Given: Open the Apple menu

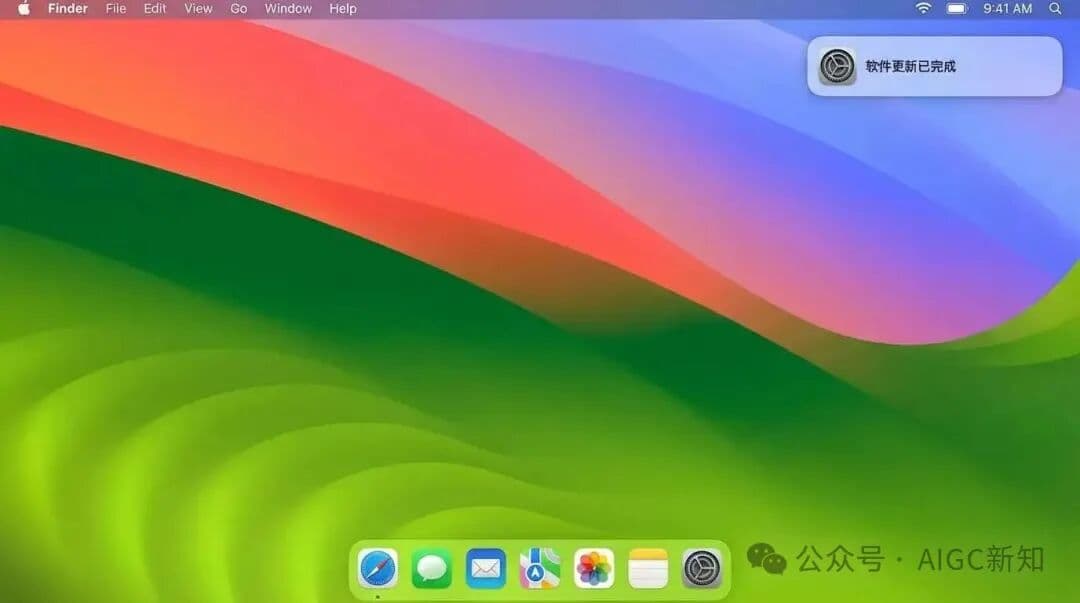Looking at the screenshot, I should click(x=22, y=8).
